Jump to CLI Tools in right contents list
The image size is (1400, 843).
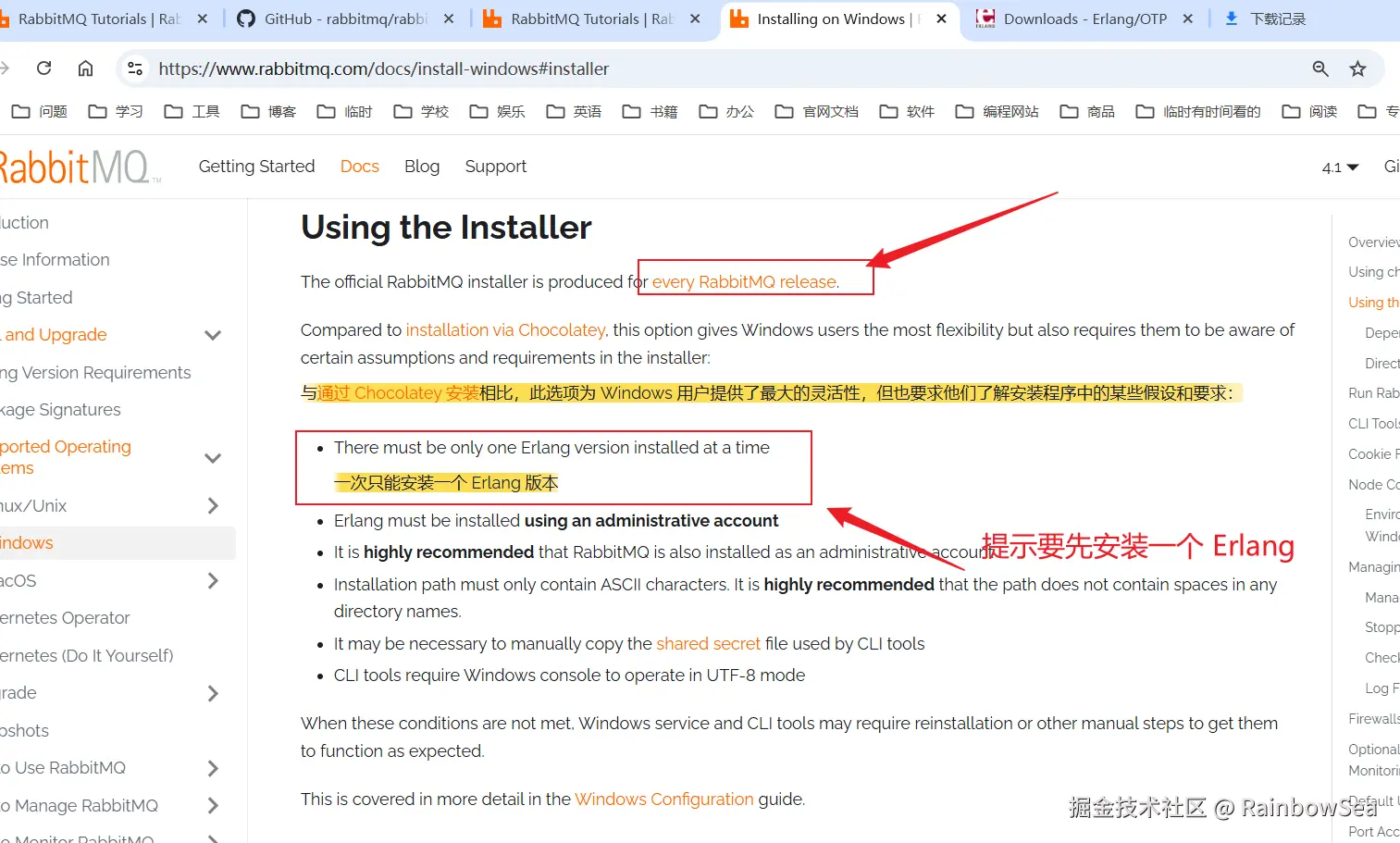tap(1374, 424)
